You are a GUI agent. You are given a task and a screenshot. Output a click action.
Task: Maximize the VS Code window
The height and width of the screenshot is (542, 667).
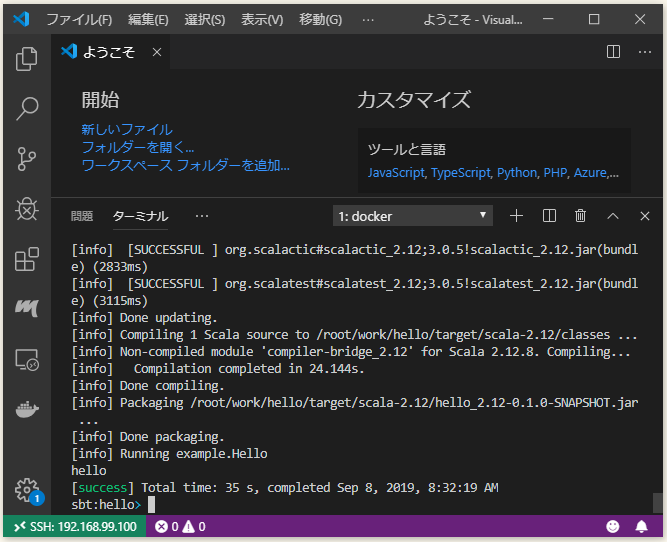pyautogui.click(x=594, y=19)
